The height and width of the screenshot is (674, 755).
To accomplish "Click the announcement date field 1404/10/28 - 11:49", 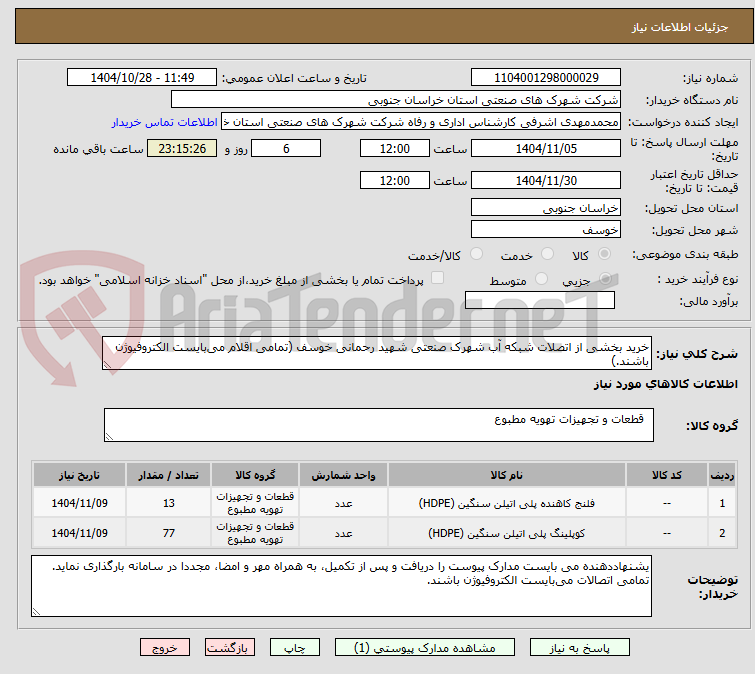I will tap(142, 78).
